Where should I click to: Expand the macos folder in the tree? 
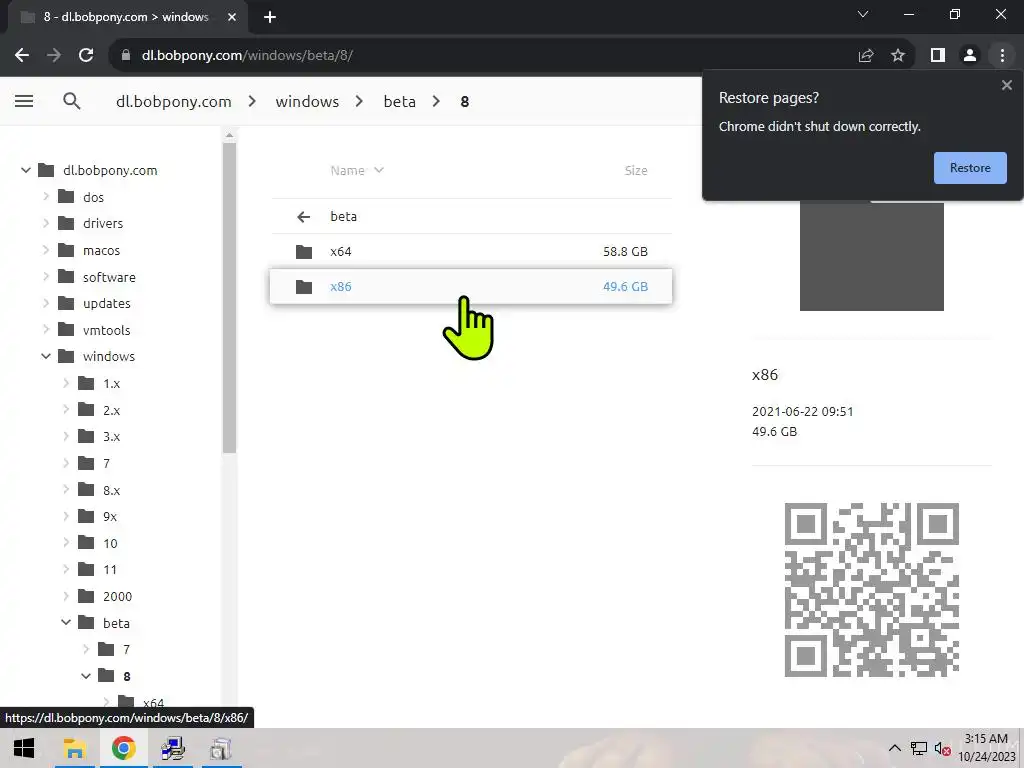(46, 249)
